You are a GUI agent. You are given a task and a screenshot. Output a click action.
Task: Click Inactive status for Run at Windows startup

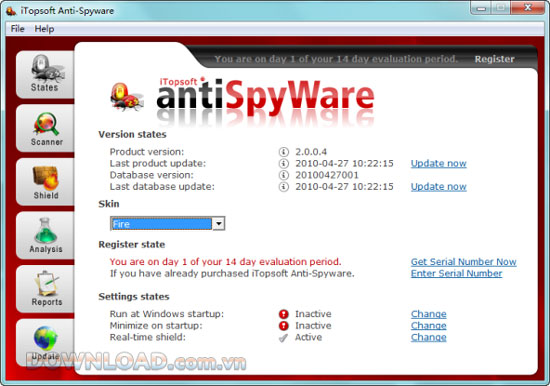pyautogui.click(x=313, y=314)
